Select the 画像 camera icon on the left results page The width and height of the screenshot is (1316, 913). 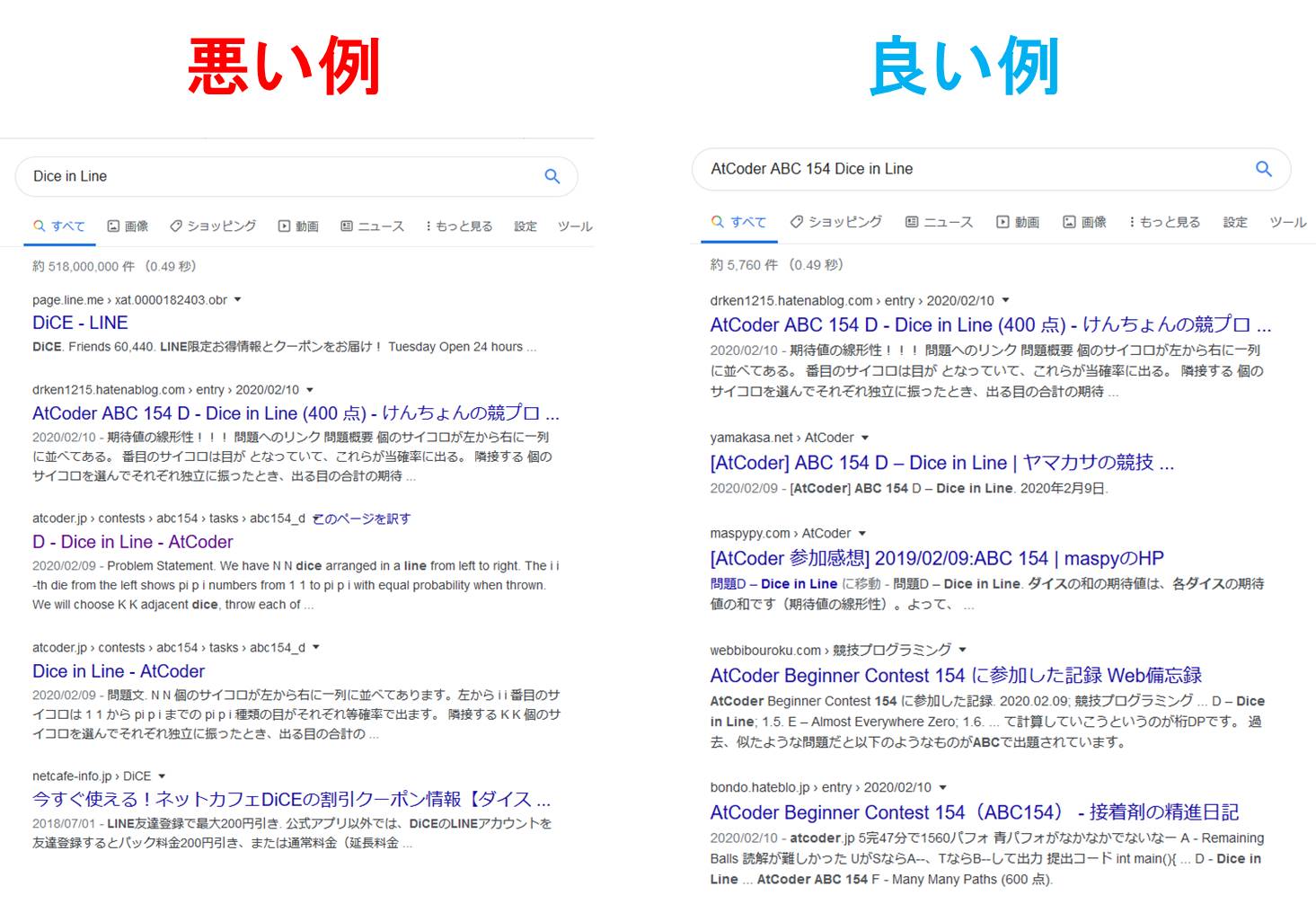(111, 226)
